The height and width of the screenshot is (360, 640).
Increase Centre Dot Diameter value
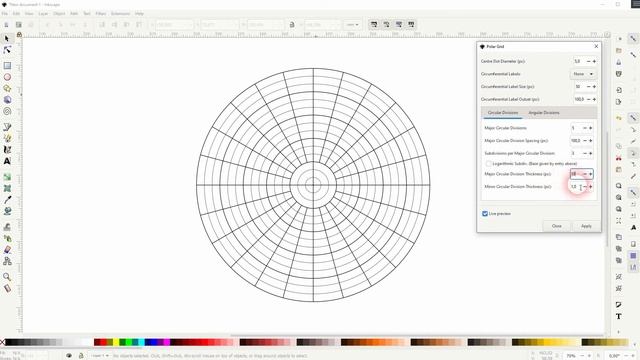(594, 61)
